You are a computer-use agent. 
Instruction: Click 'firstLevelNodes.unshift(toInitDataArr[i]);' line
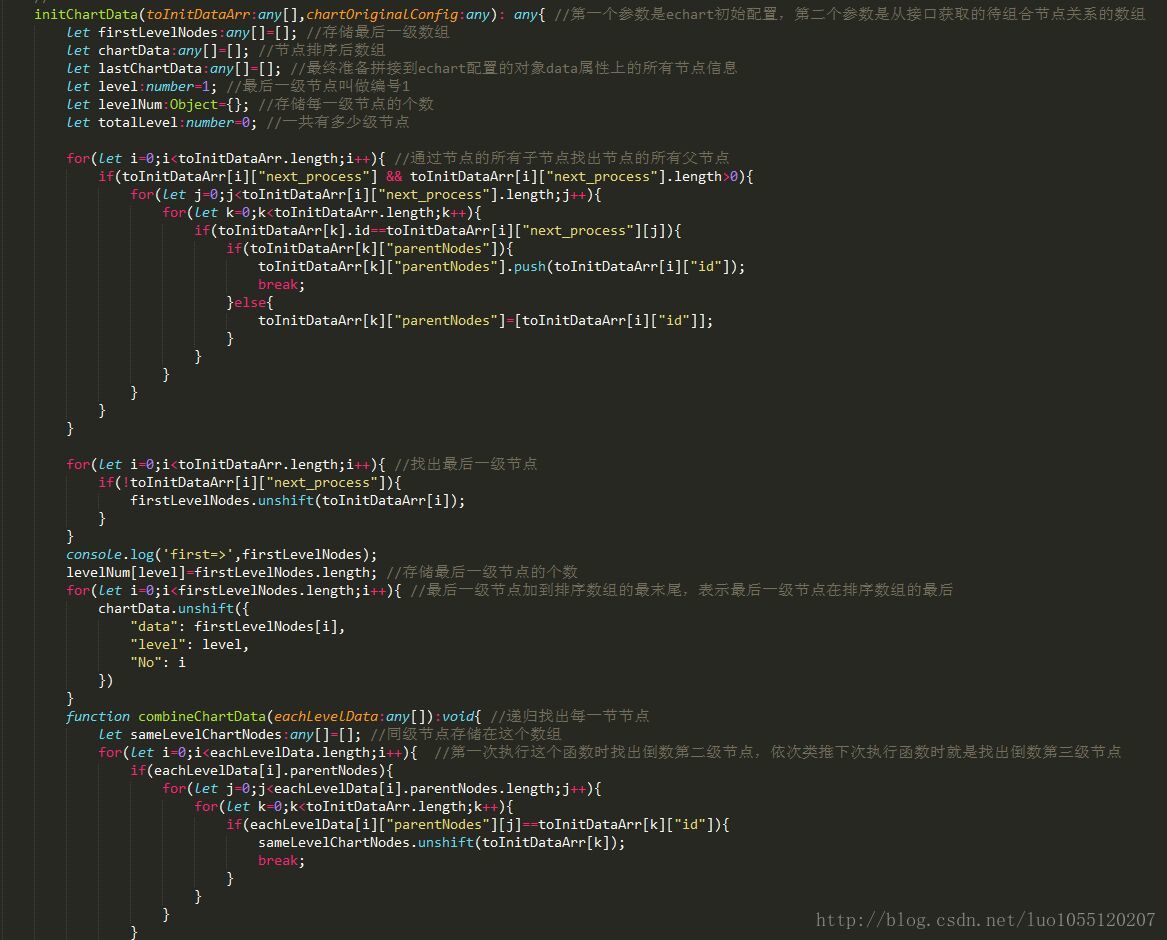pos(298,500)
